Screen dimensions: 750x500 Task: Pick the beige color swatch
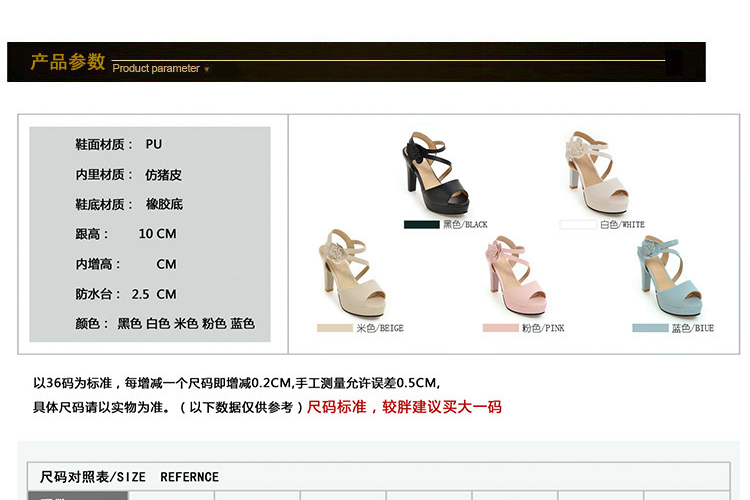(334, 328)
